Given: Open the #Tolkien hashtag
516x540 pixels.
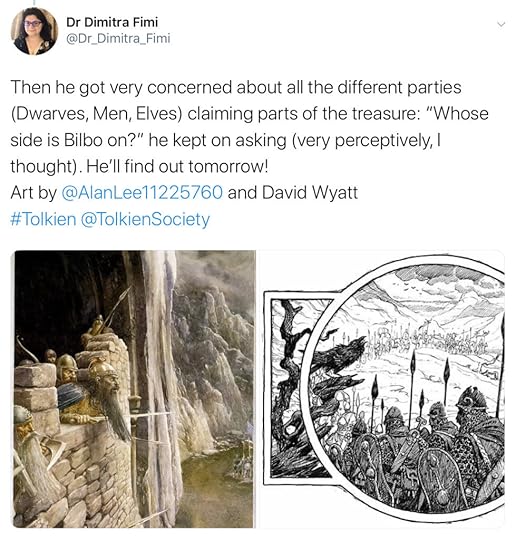Looking at the screenshot, I should (43, 219).
